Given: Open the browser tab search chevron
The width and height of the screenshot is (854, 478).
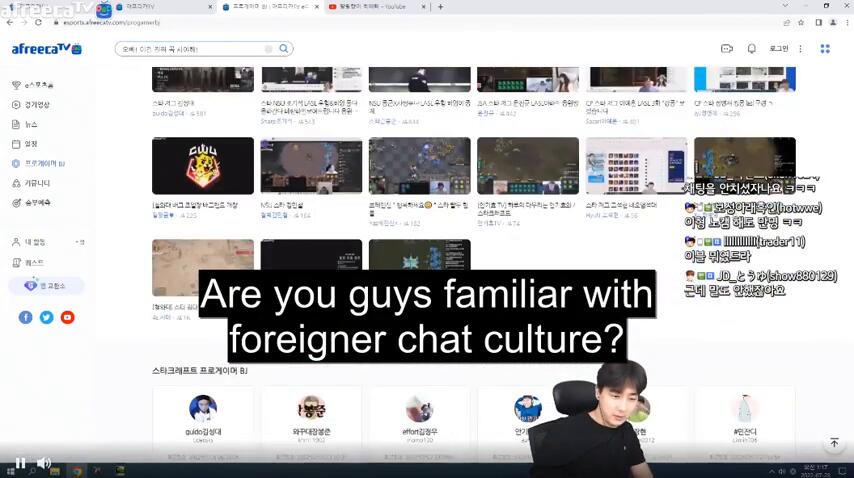Looking at the screenshot, I should pyautogui.click(x=785, y=6).
